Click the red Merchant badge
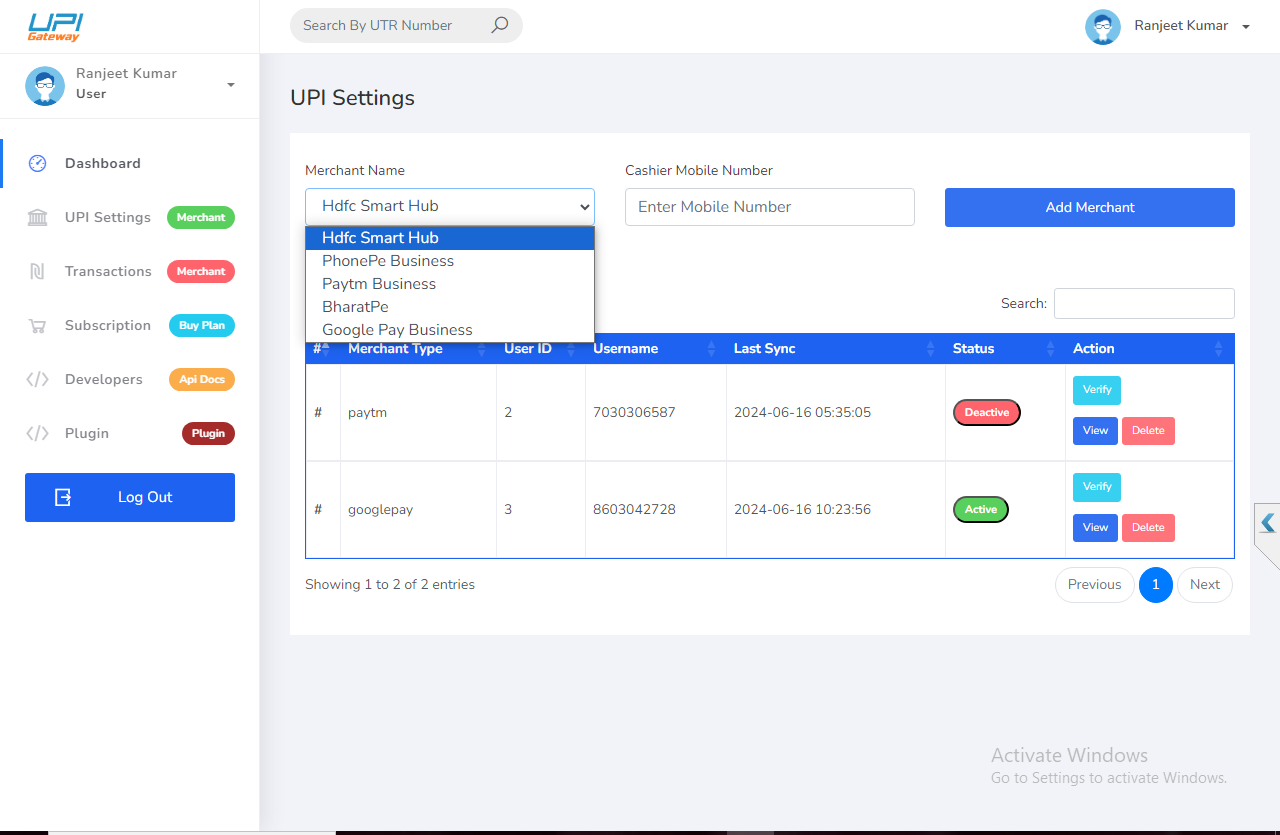This screenshot has height=835, width=1280. coord(201,271)
